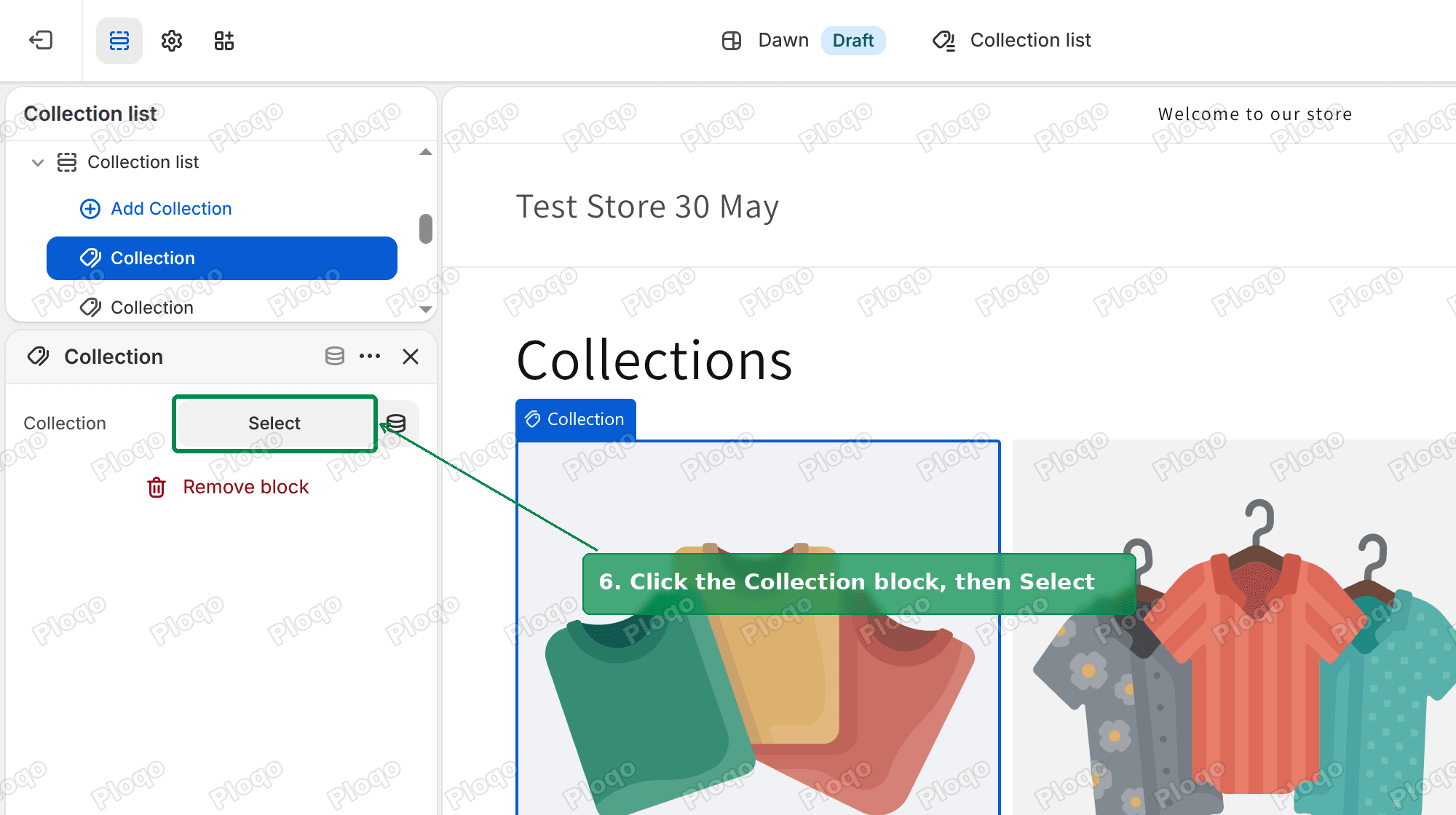Screen dimensions: 1456x815
Task: Click the tag icon in the Collection panel header
Action: [38, 357]
